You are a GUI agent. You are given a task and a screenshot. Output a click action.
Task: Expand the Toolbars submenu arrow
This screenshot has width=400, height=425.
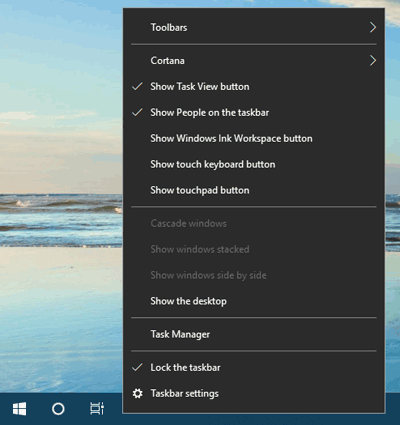click(373, 27)
